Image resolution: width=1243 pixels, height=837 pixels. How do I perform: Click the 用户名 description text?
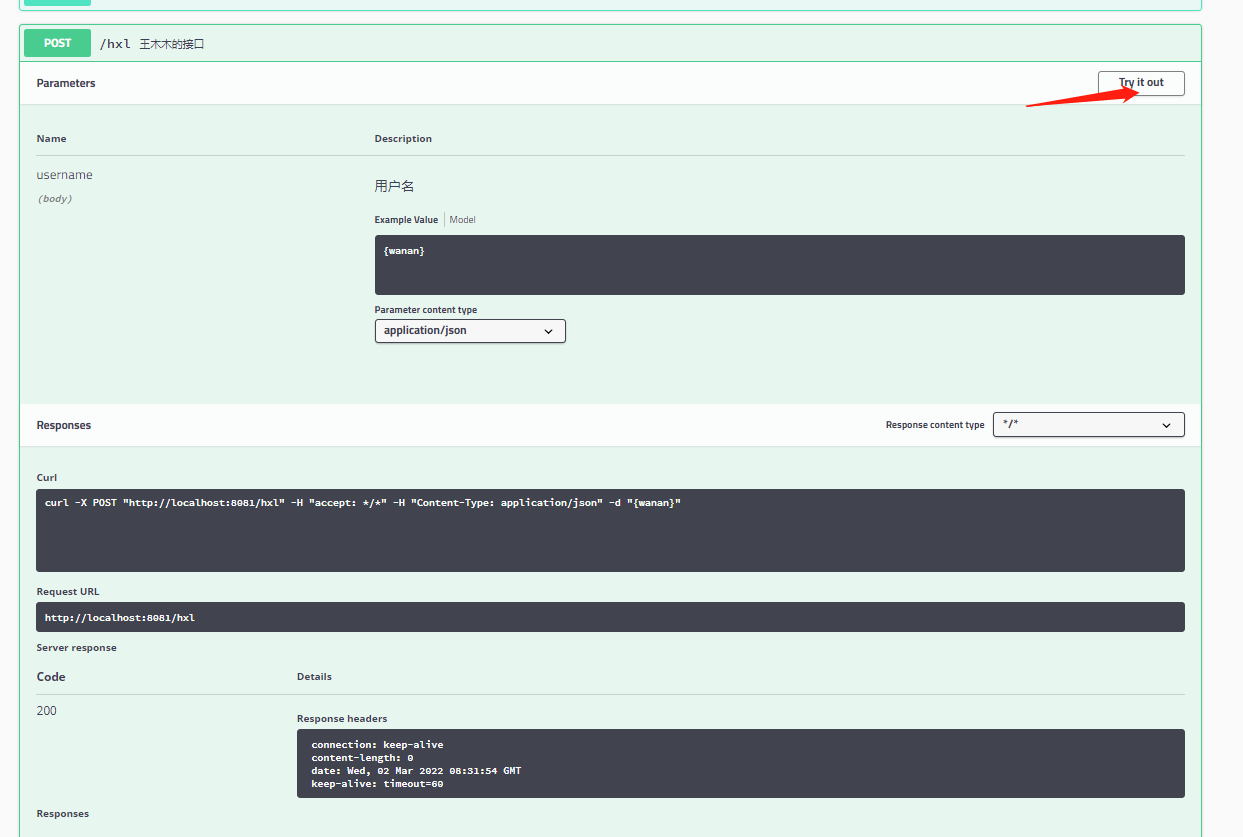tap(394, 186)
